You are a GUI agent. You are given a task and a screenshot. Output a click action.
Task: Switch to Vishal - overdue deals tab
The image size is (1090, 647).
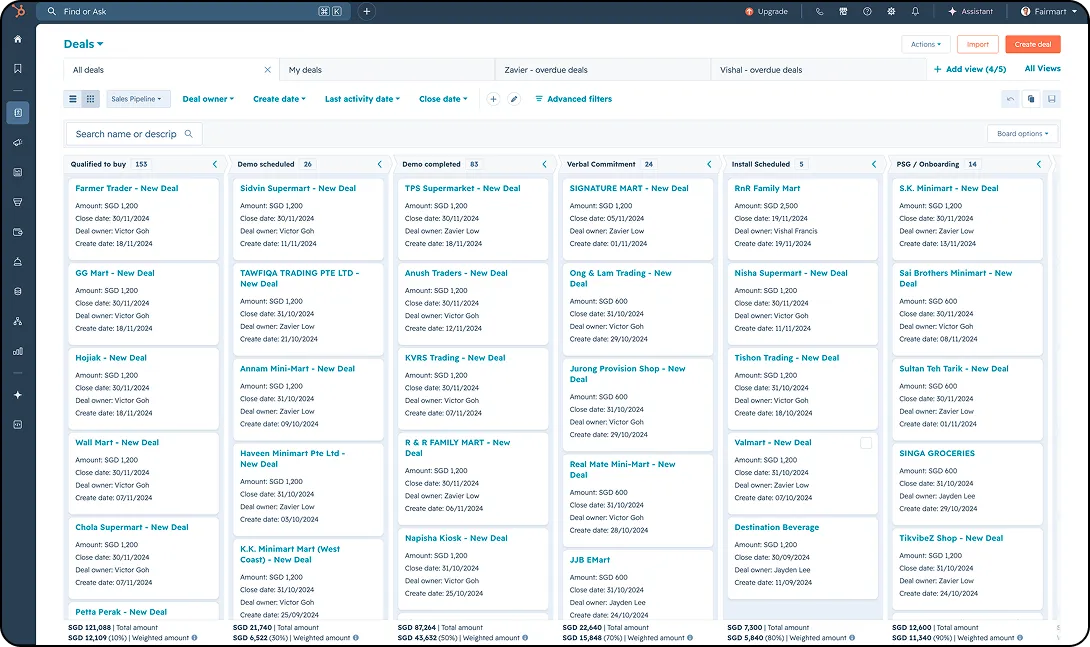click(x=818, y=69)
